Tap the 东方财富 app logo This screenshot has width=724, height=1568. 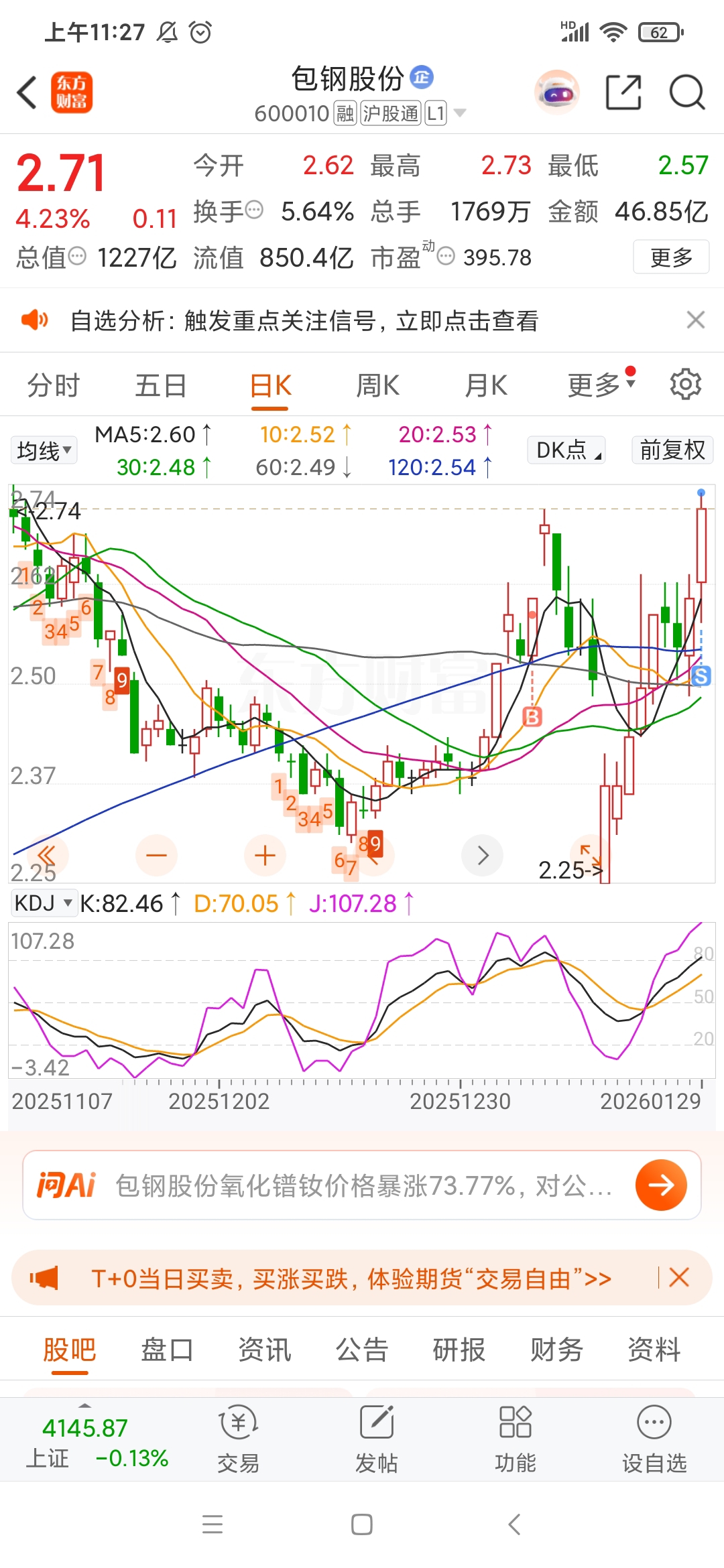point(72,92)
